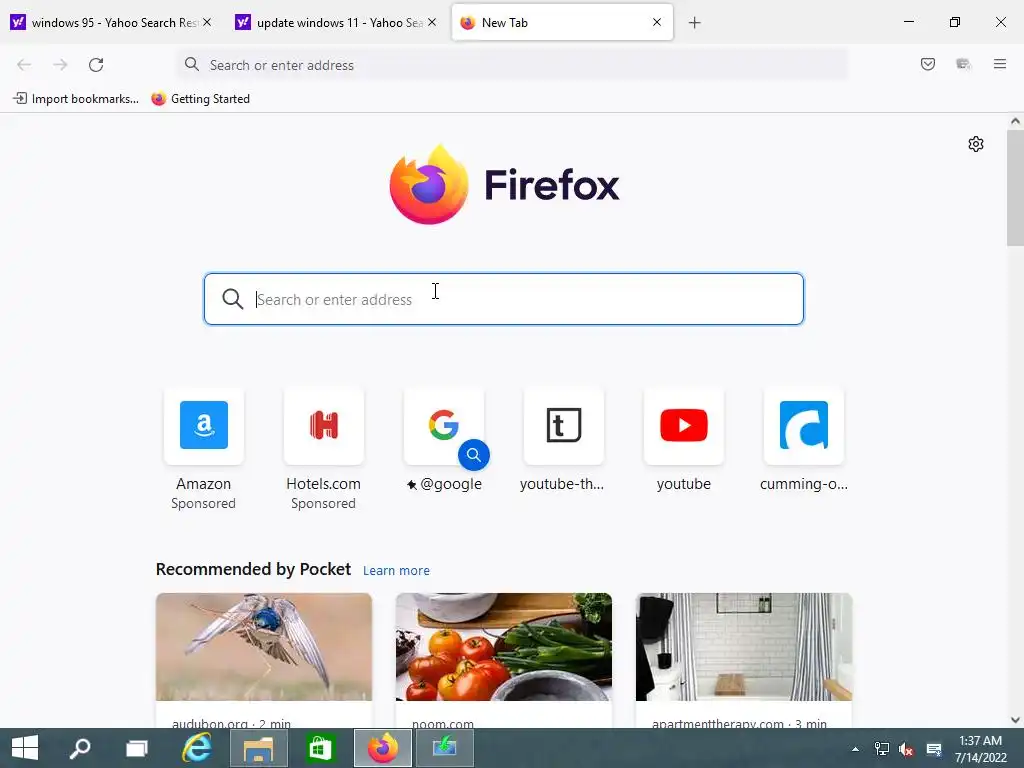Image resolution: width=1024 pixels, height=768 pixels.
Task: Focus the center Search or enter address box
Action: [x=504, y=299]
